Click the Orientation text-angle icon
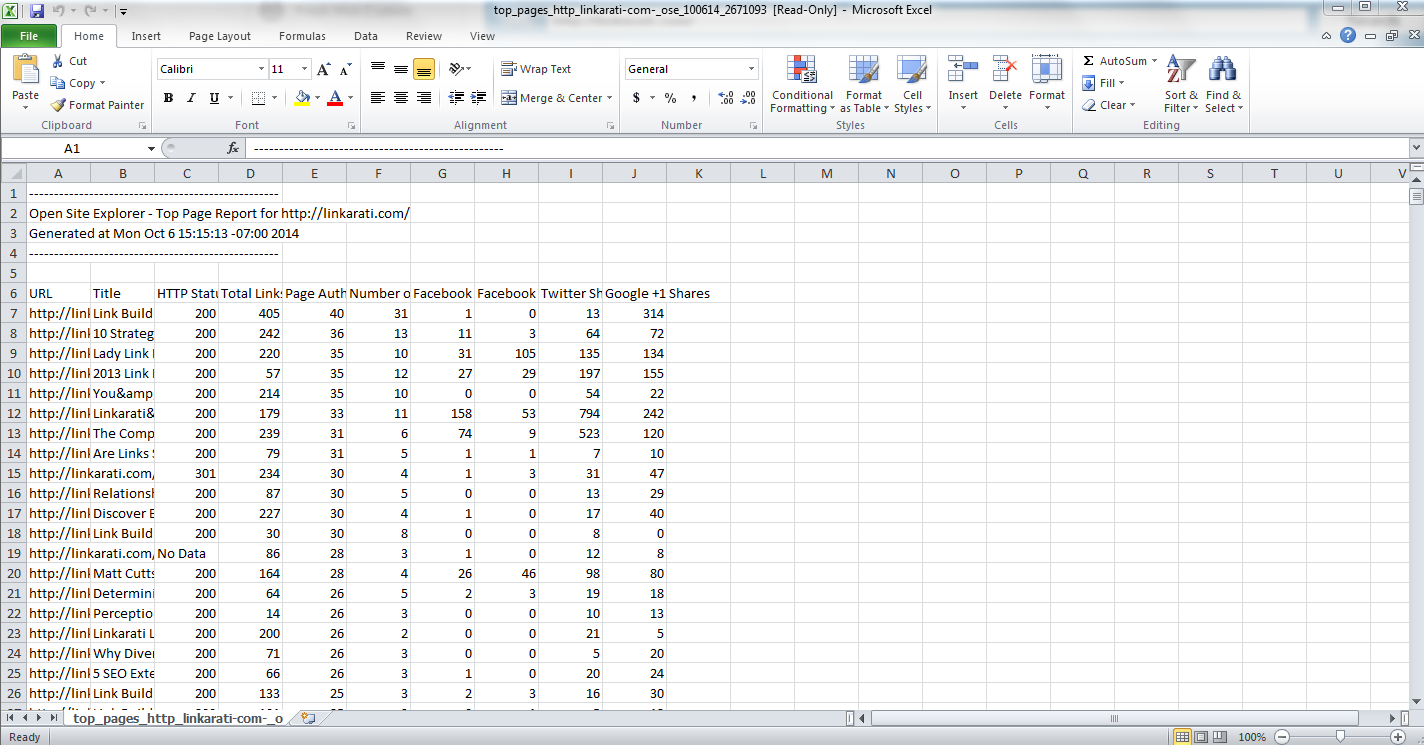This screenshot has height=745, width=1424. 457,69
